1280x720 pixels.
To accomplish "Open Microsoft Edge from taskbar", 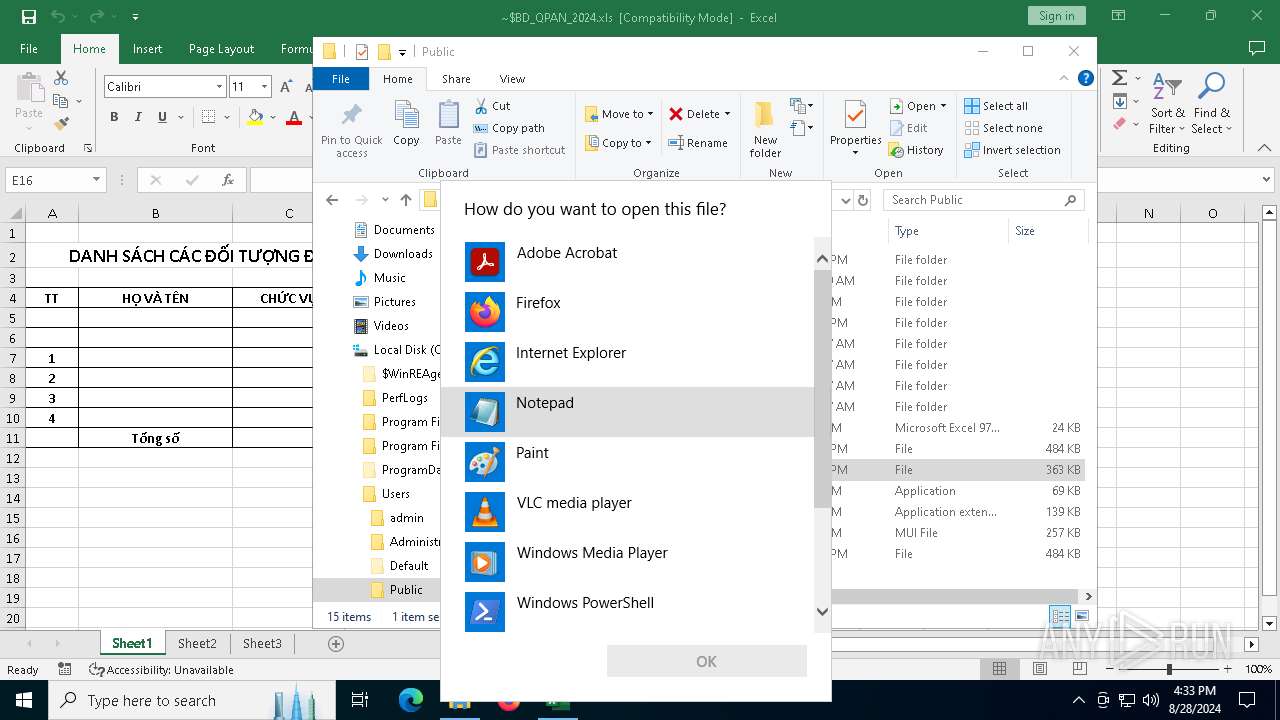I will click(411, 700).
